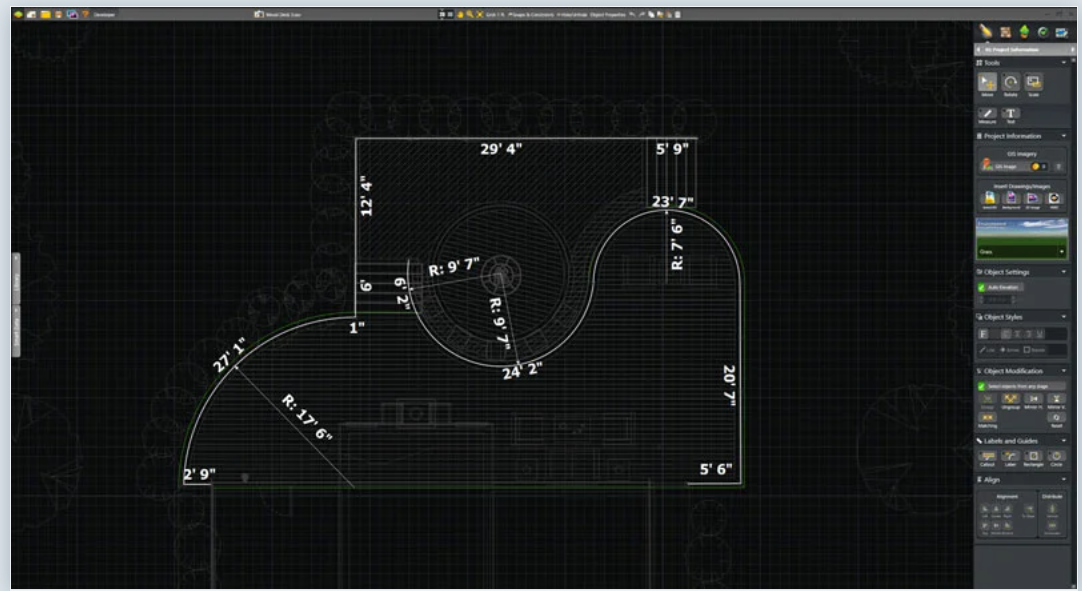Click the 29' 4" dimension label
The image size is (1082, 591).
coord(502,148)
